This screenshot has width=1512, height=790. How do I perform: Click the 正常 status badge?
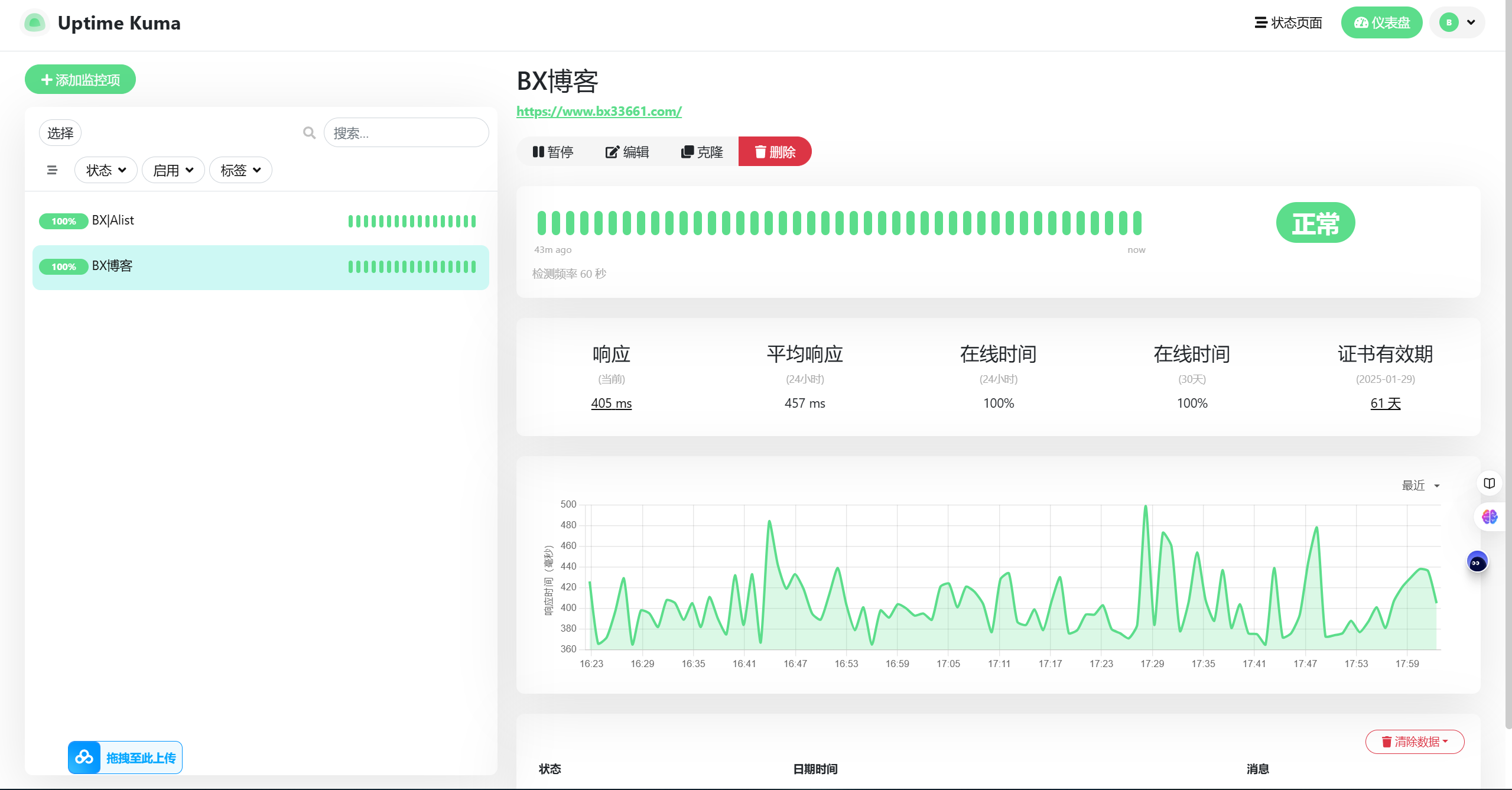(1316, 223)
